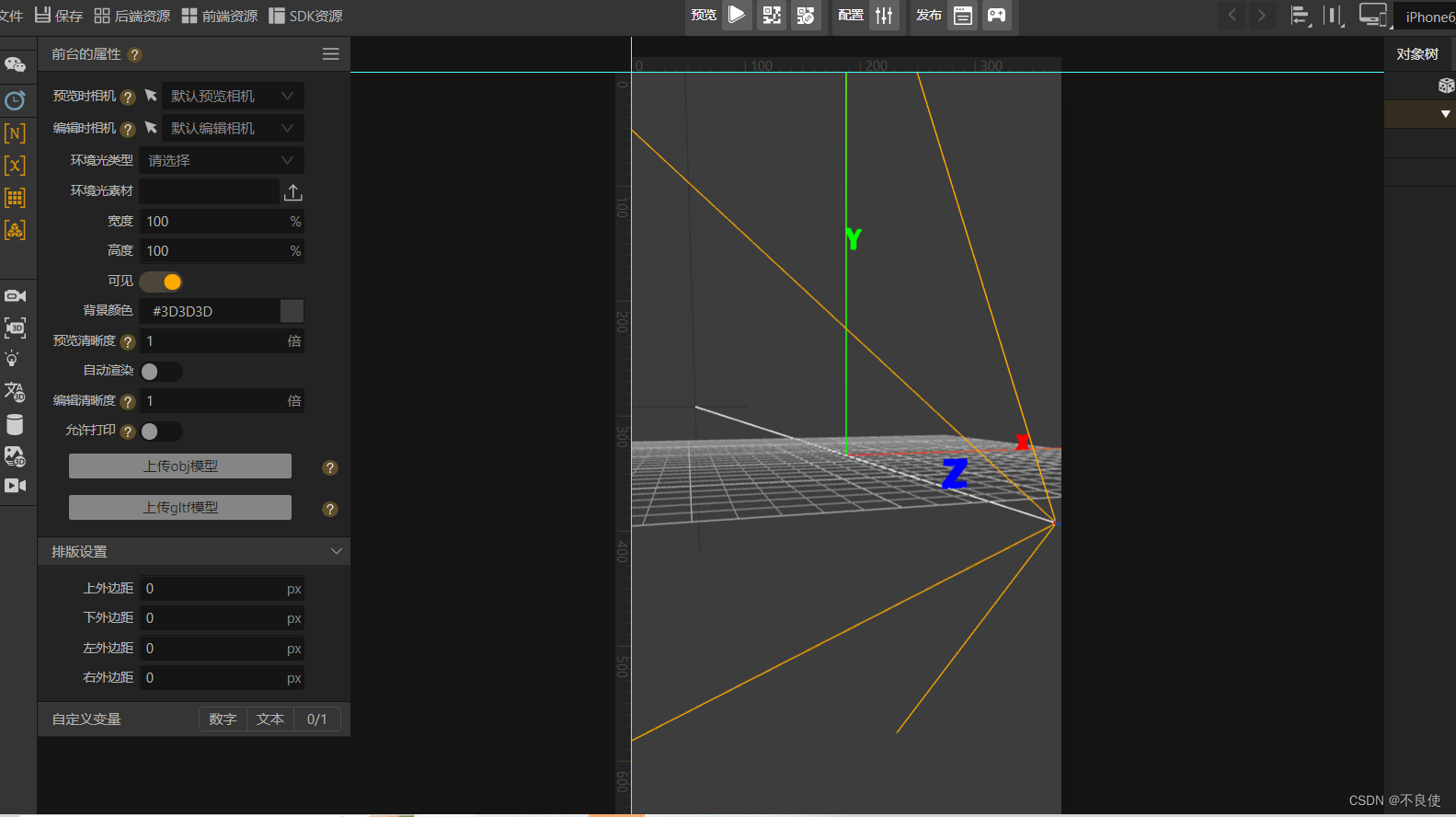Image resolution: width=1456 pixels, height=817 pixels.
Task: Click the WeChat icon in sidebar
Action: pyautogui.click(x=15, y=64)
